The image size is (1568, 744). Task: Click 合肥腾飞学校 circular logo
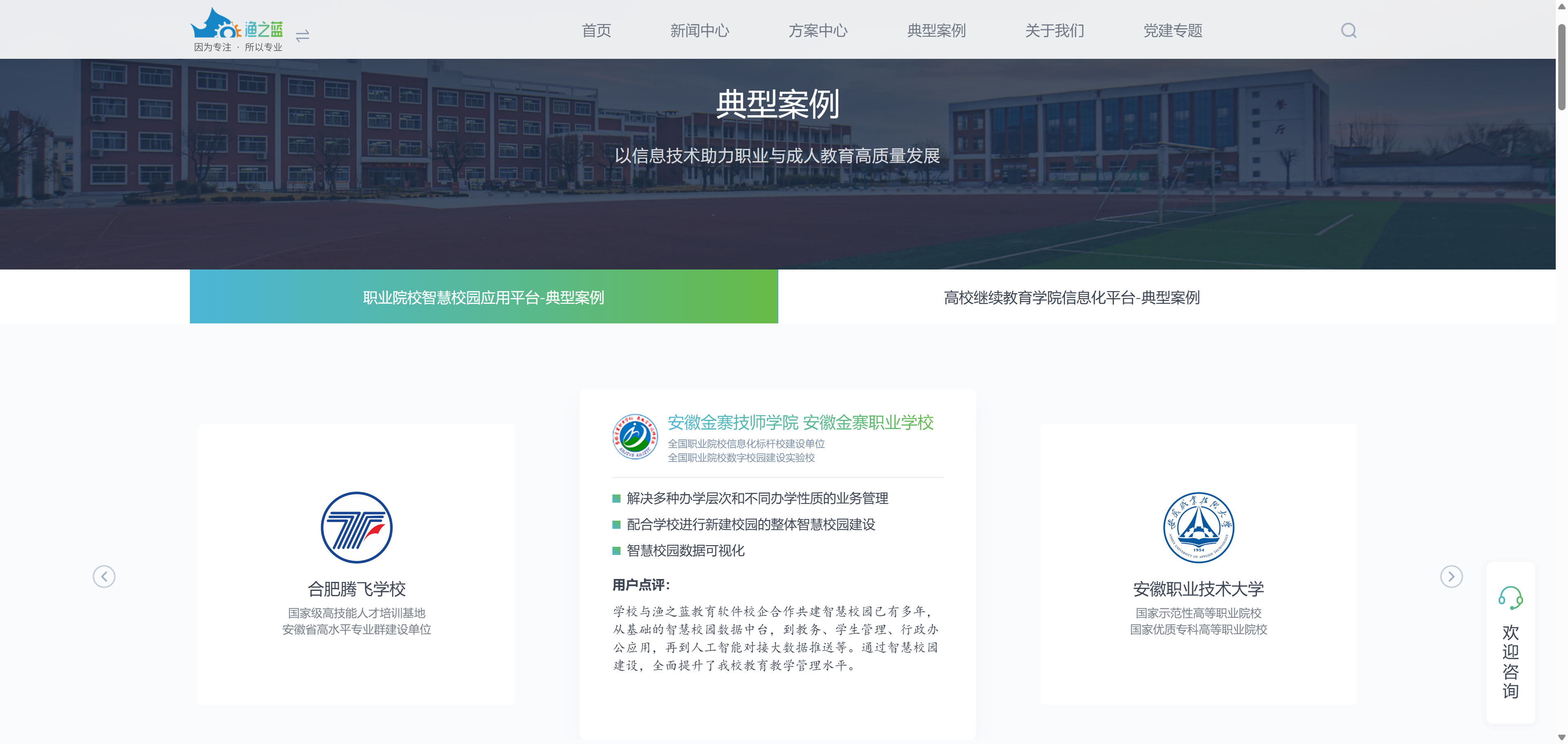[x=357, y=527]
